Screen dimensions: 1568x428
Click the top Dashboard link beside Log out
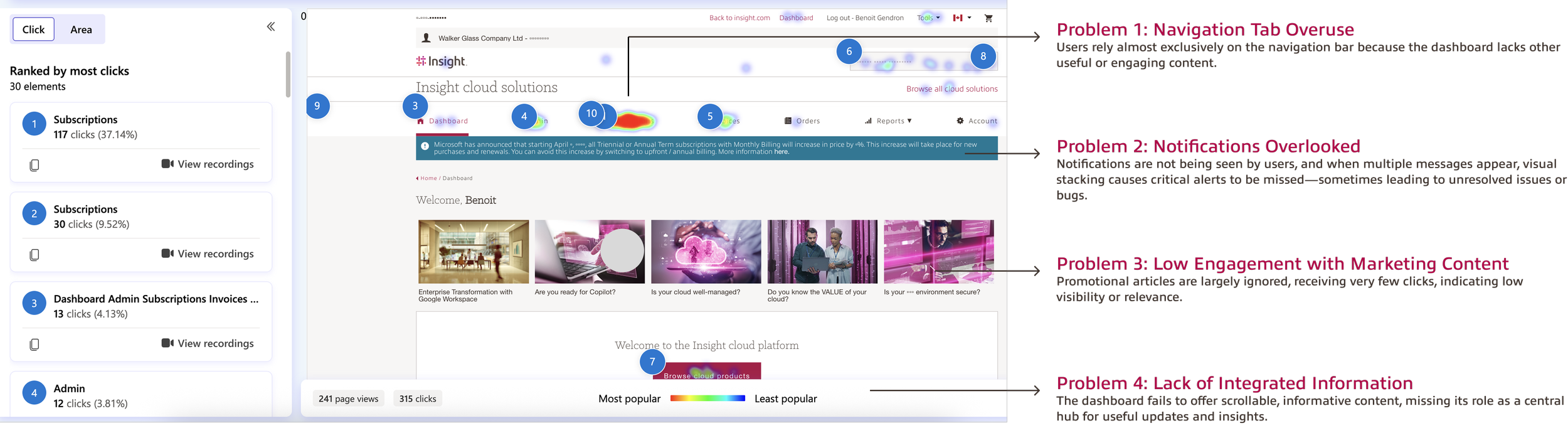tap(796, 18)
